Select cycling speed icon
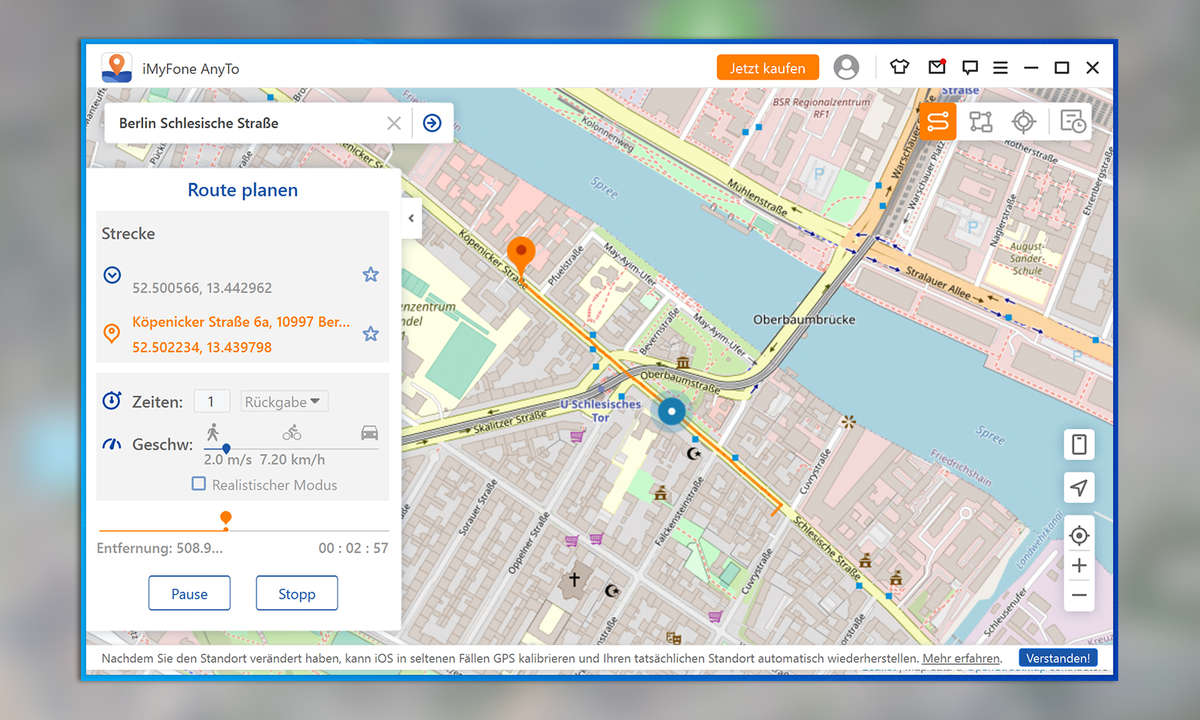The height and width of the screenshot is (720, 1200). point(292,433)
